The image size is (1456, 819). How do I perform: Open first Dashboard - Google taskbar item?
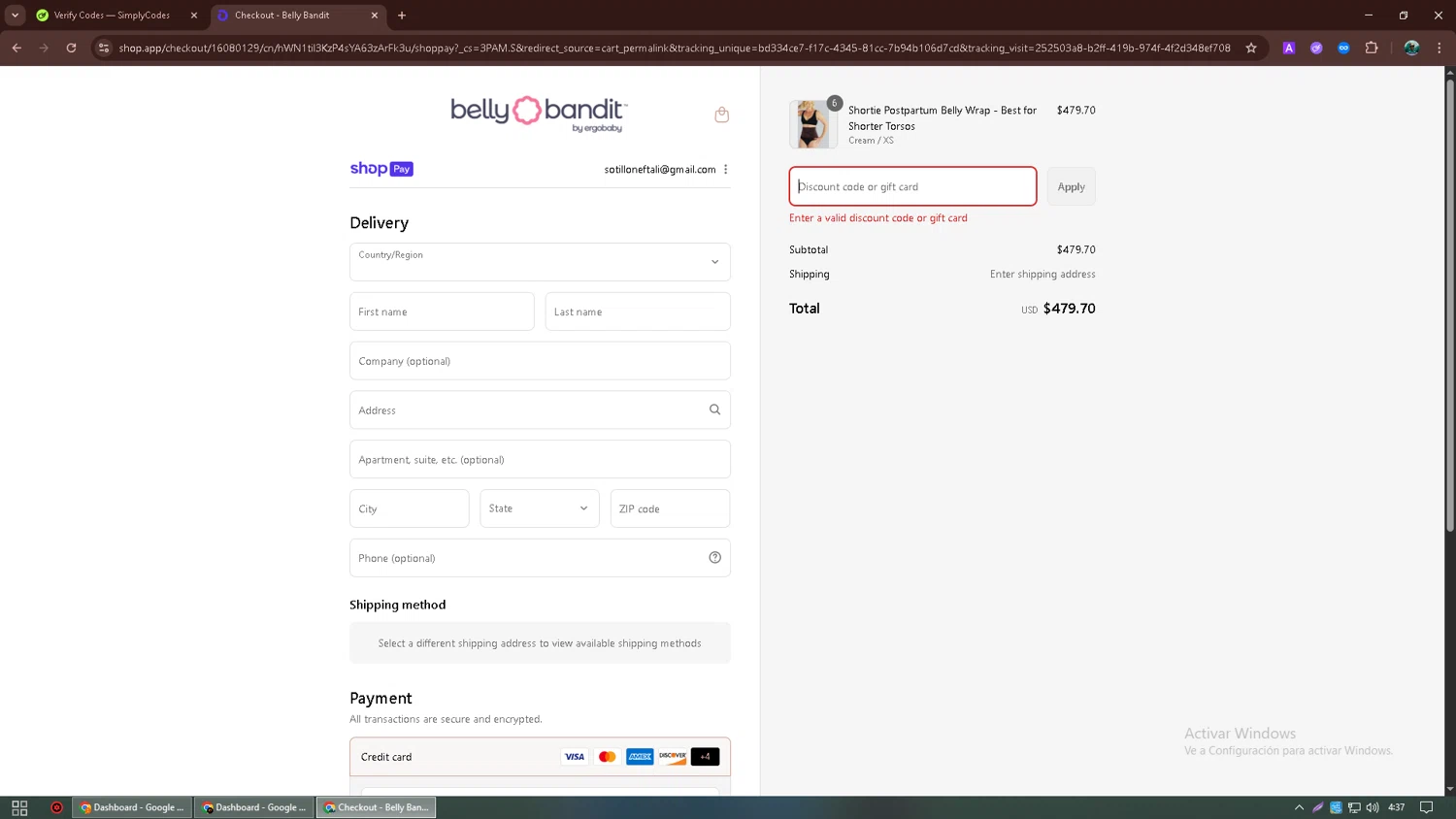tap(132, 807)
